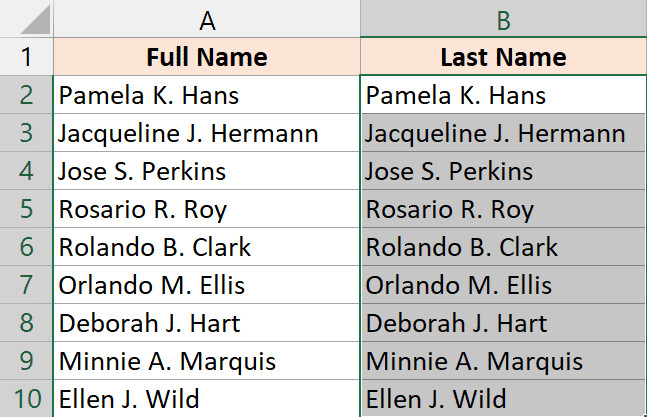Click the Full Name header cell
647x417 pixels.
[x=206, y=57]
